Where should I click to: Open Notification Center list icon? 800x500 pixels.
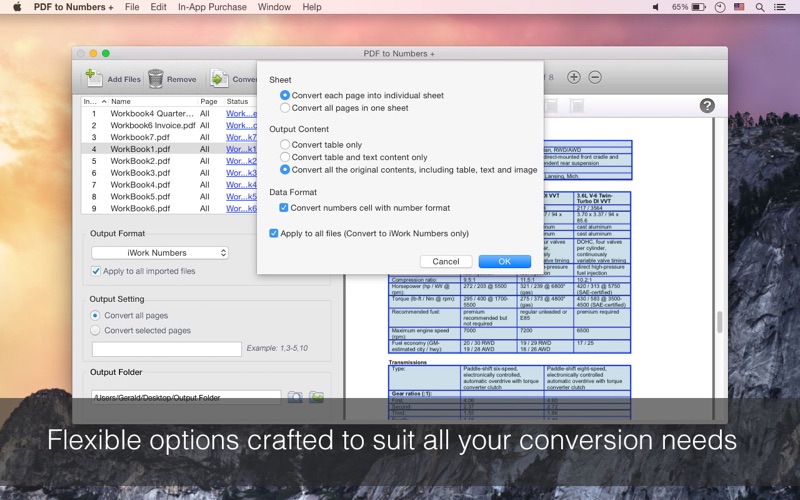point(780,7)
